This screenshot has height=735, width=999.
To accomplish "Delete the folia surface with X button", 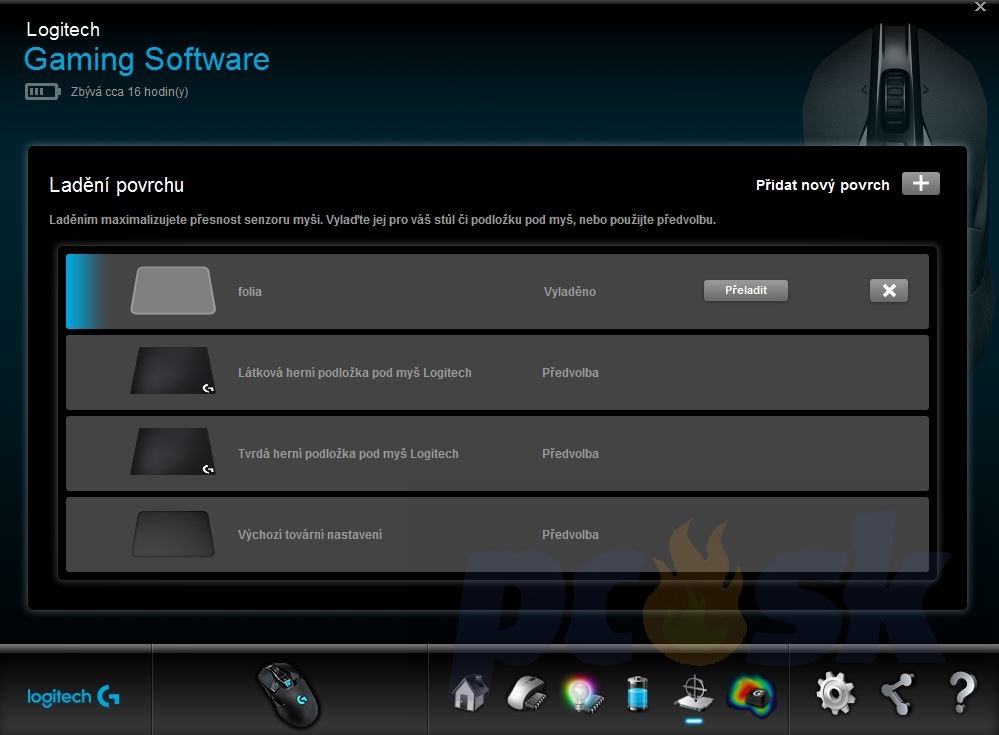I will pyautogui.click(x=889, y=290).
